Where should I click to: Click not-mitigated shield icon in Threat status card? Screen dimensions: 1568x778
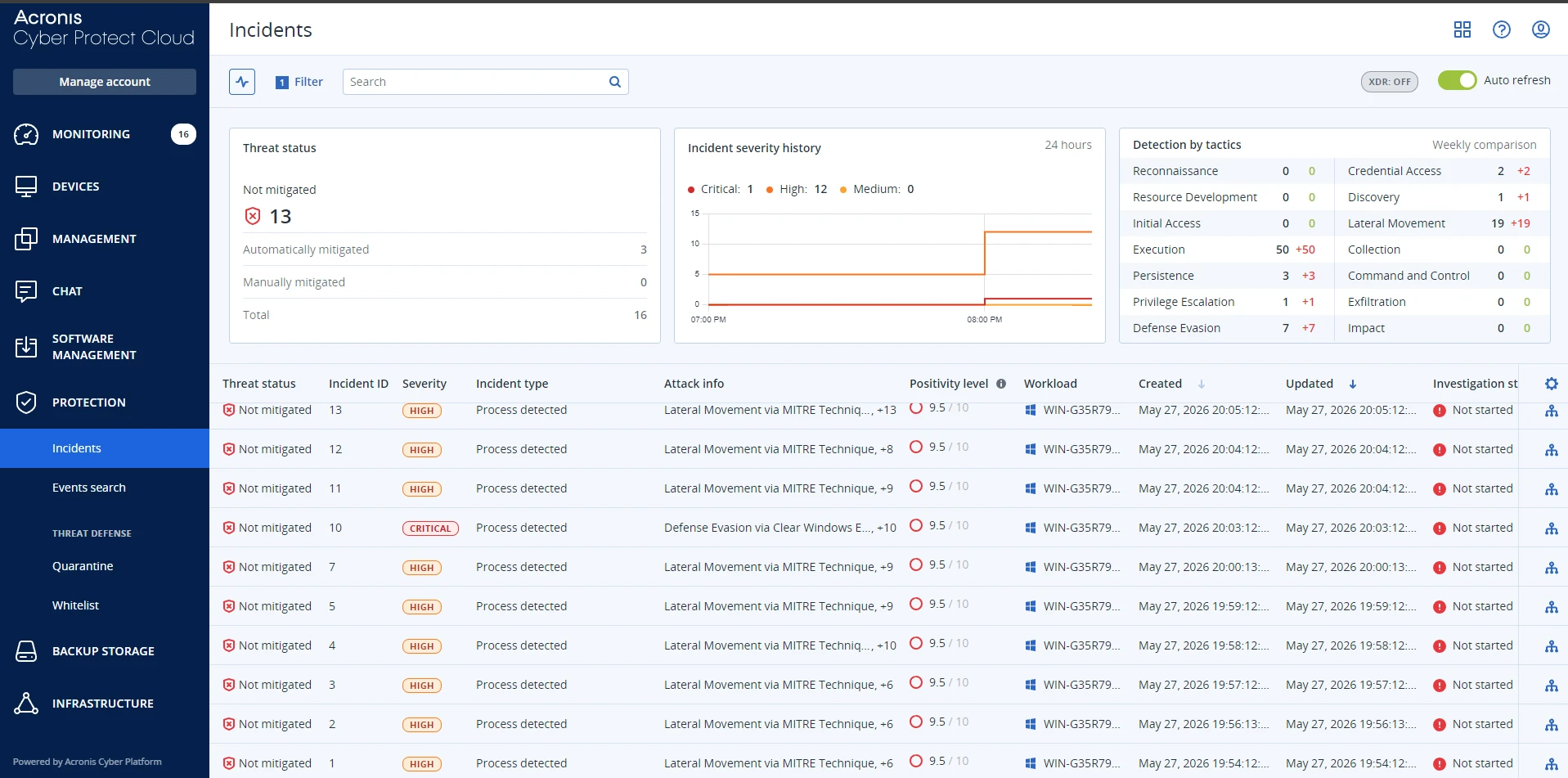(x=253, y=216)
